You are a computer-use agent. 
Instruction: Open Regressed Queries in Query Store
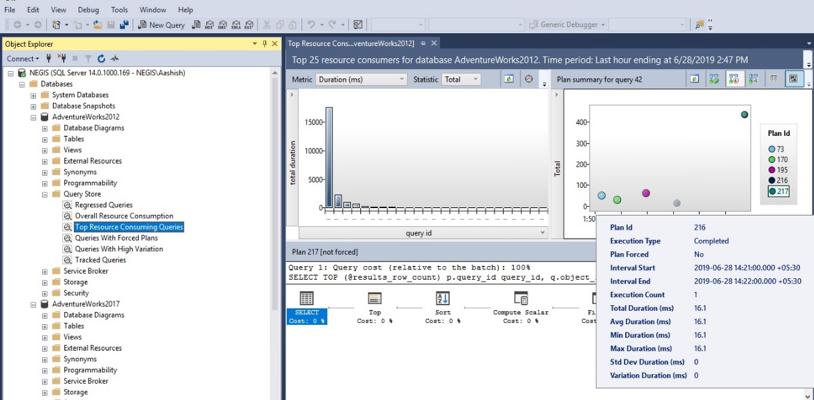click(x=103, y=205)
